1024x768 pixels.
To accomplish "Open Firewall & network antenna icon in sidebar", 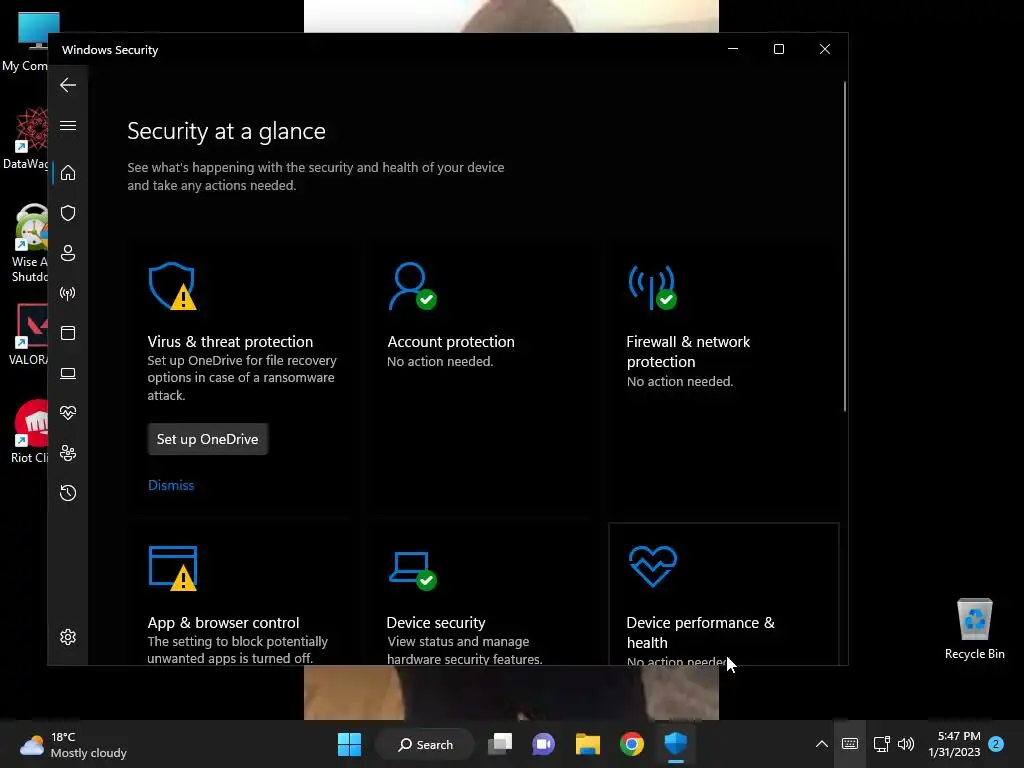I will point(68,293).
